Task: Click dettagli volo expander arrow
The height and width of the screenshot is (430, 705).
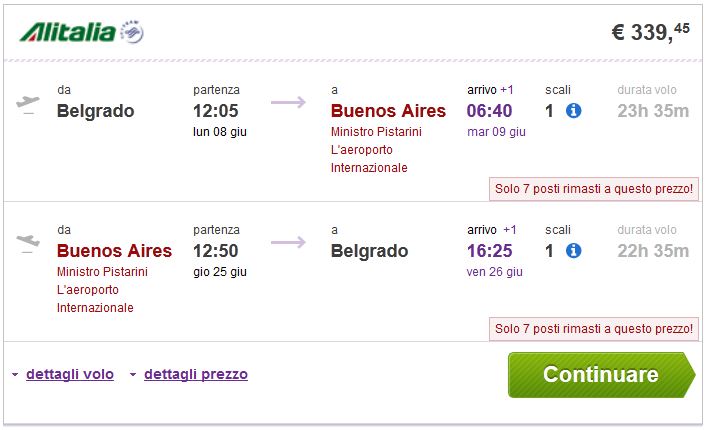Action: click(15, 376)
